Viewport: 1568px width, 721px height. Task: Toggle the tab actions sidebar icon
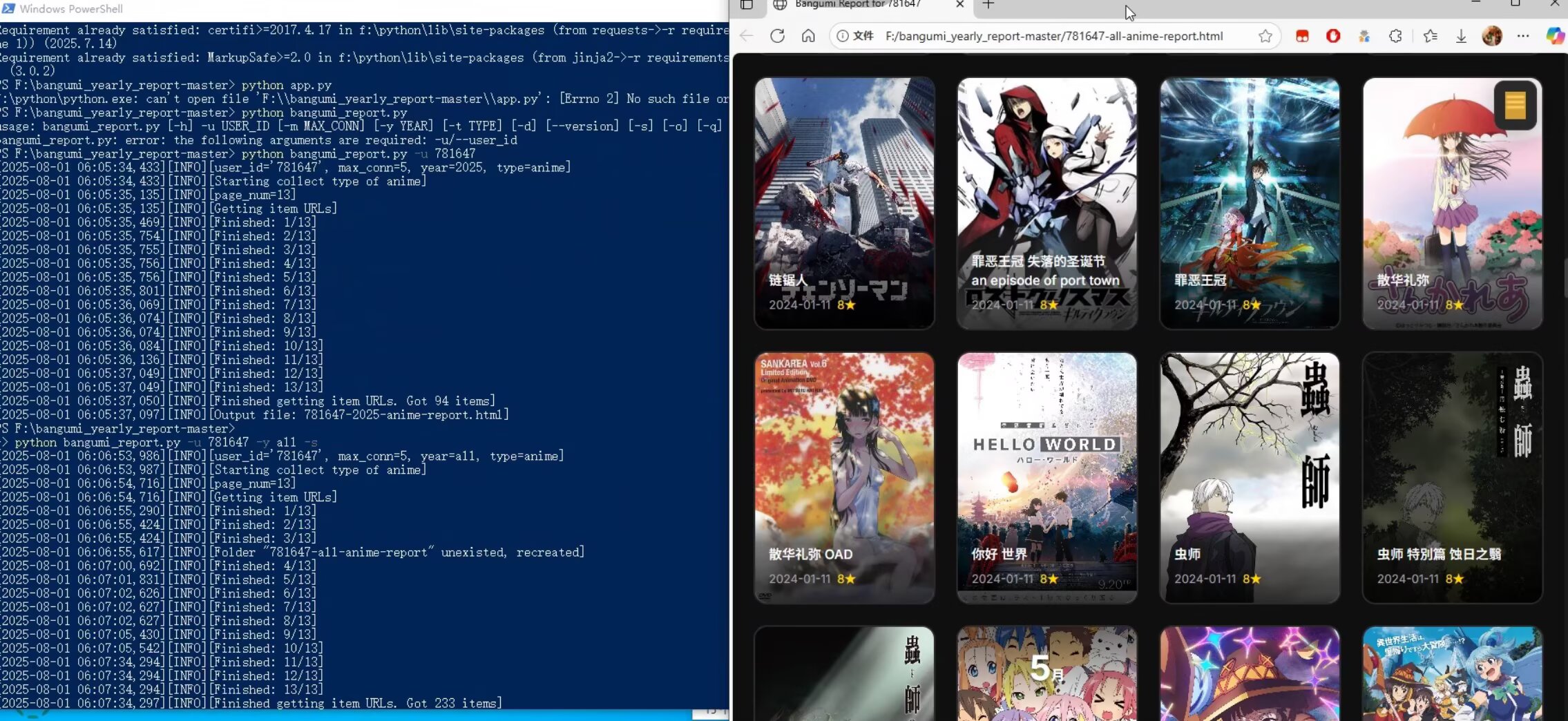[x=747, y=5]
